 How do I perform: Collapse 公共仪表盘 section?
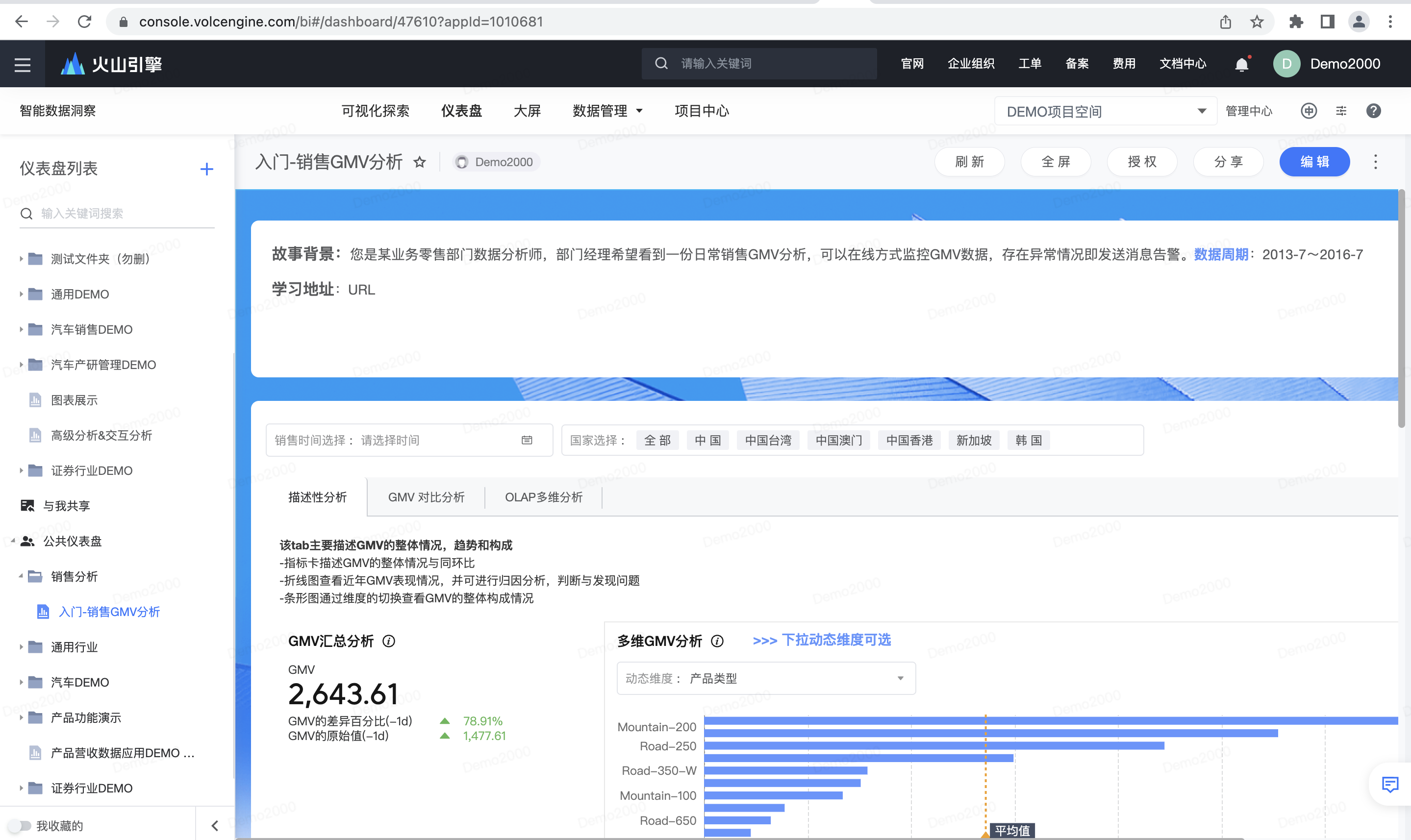13,541
